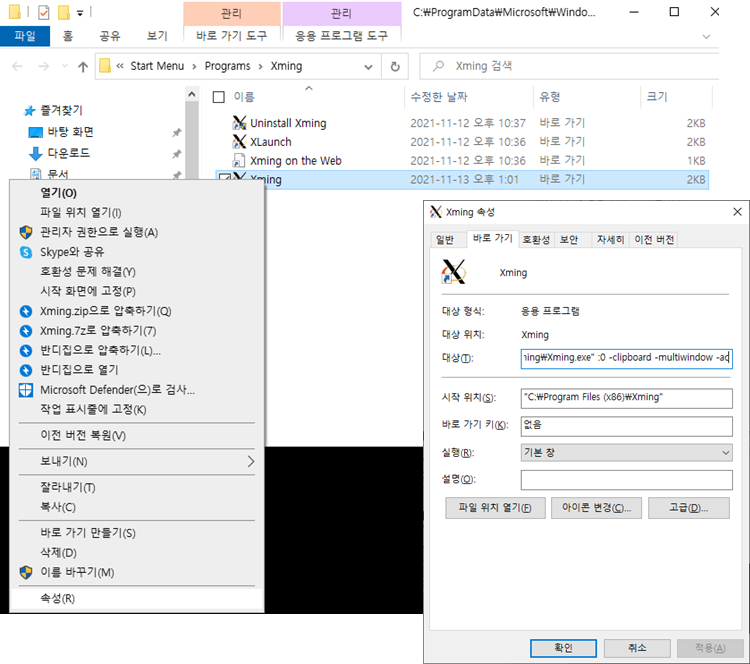The width and height of the screenshot is (750, 664).
Task: Toggle the checkbox on the selected Xming row
Action: [x=223, y=178]
